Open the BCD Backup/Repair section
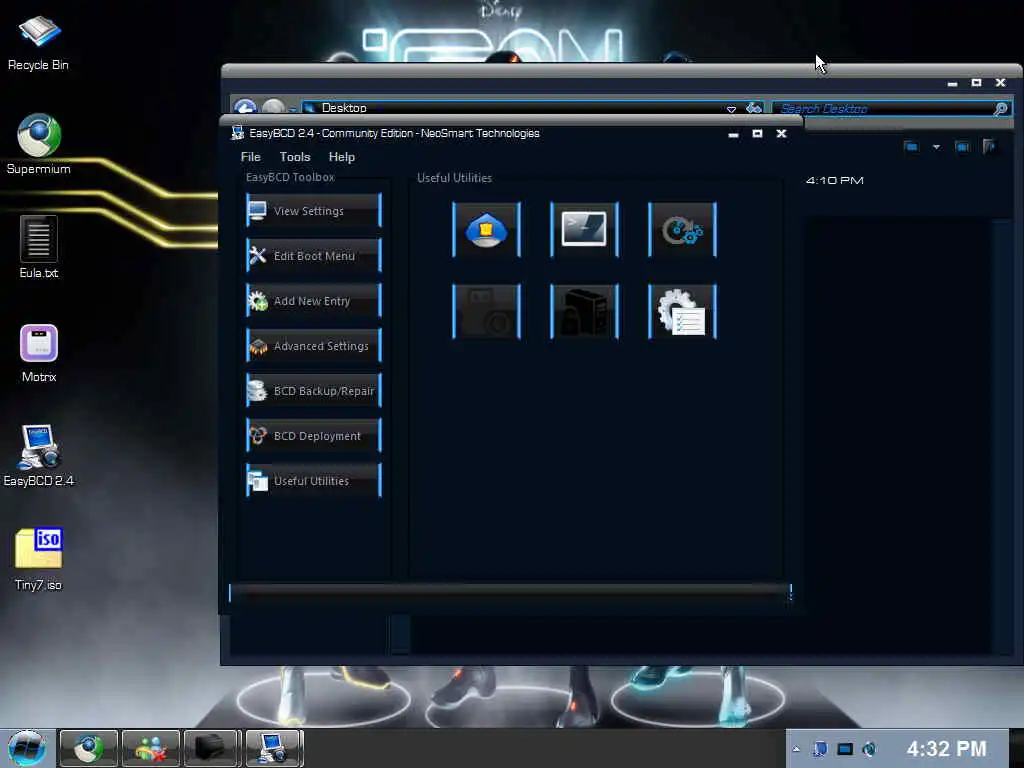The image size is (1024, 768). [x=313, y=391]
